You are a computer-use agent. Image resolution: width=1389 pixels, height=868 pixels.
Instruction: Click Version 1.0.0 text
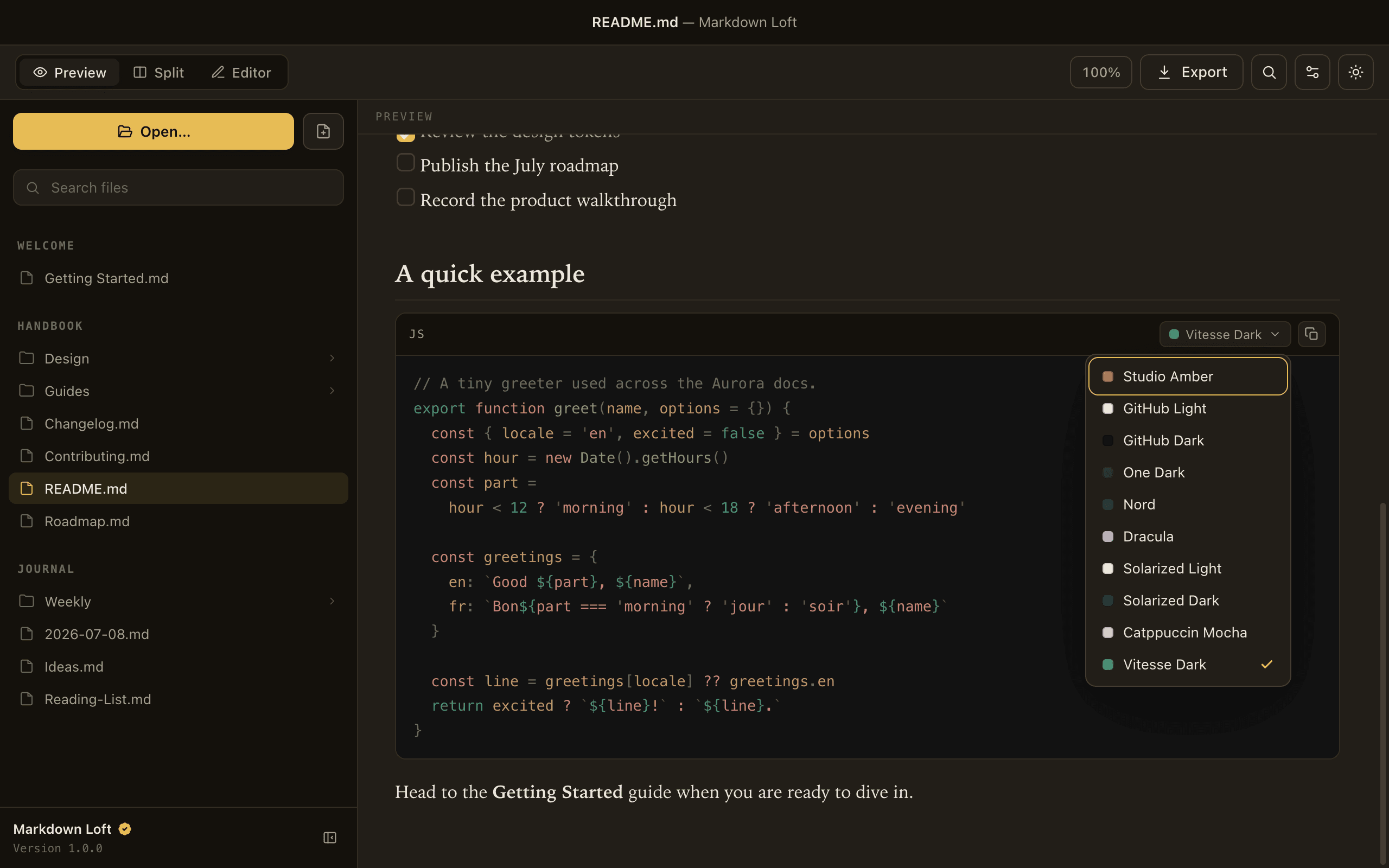(58, 848)
